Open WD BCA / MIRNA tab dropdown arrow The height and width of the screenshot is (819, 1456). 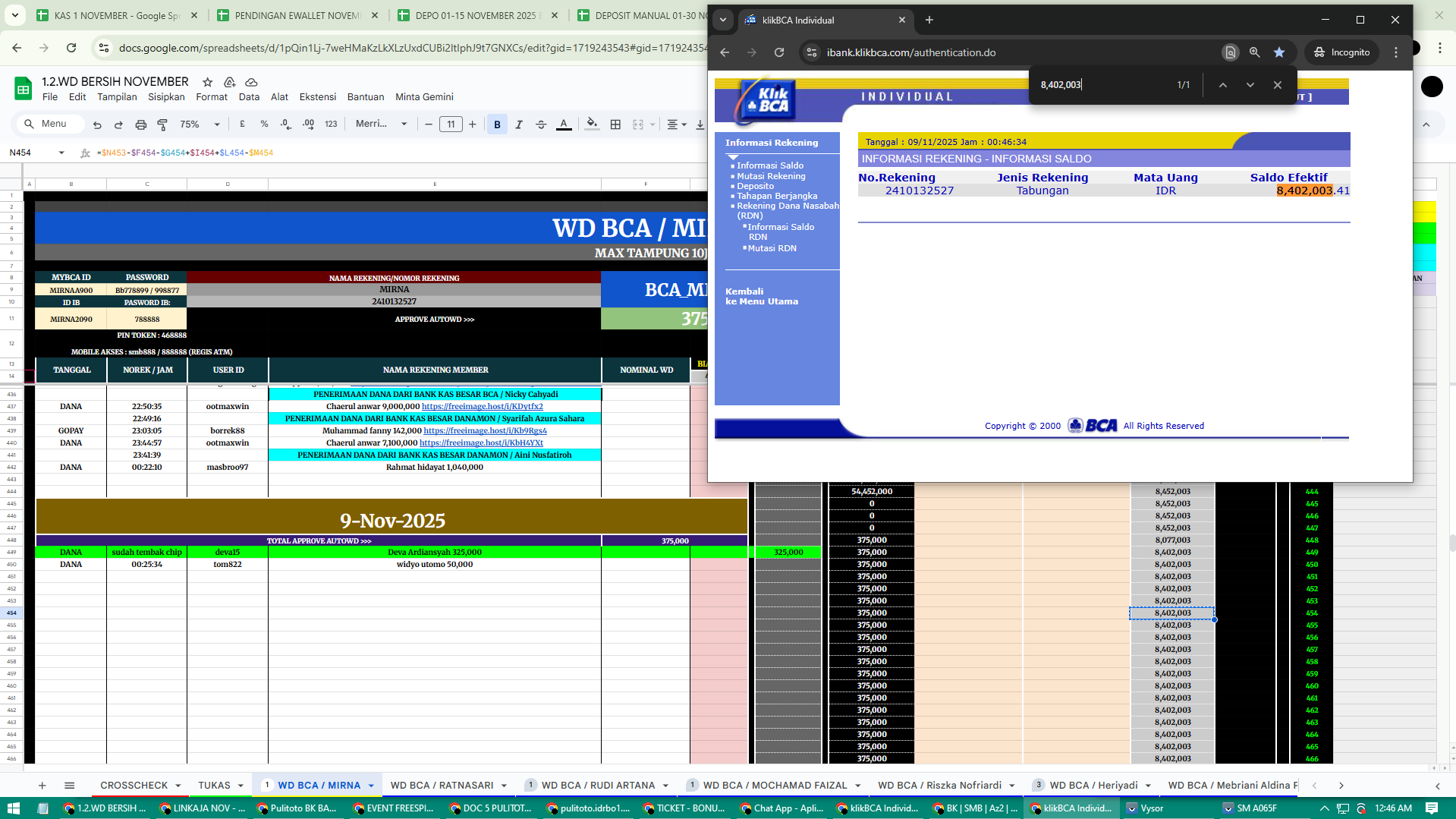tap(371, 786)
